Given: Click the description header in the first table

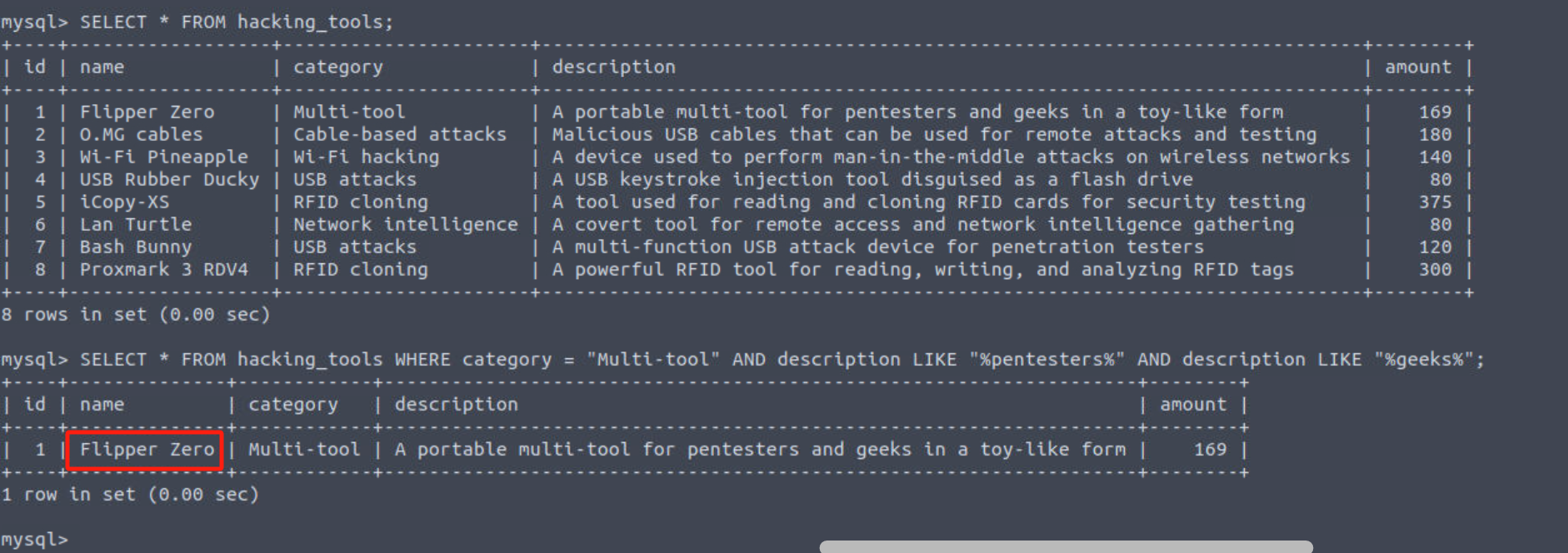Looking at the screenshot, I should 613,67.
